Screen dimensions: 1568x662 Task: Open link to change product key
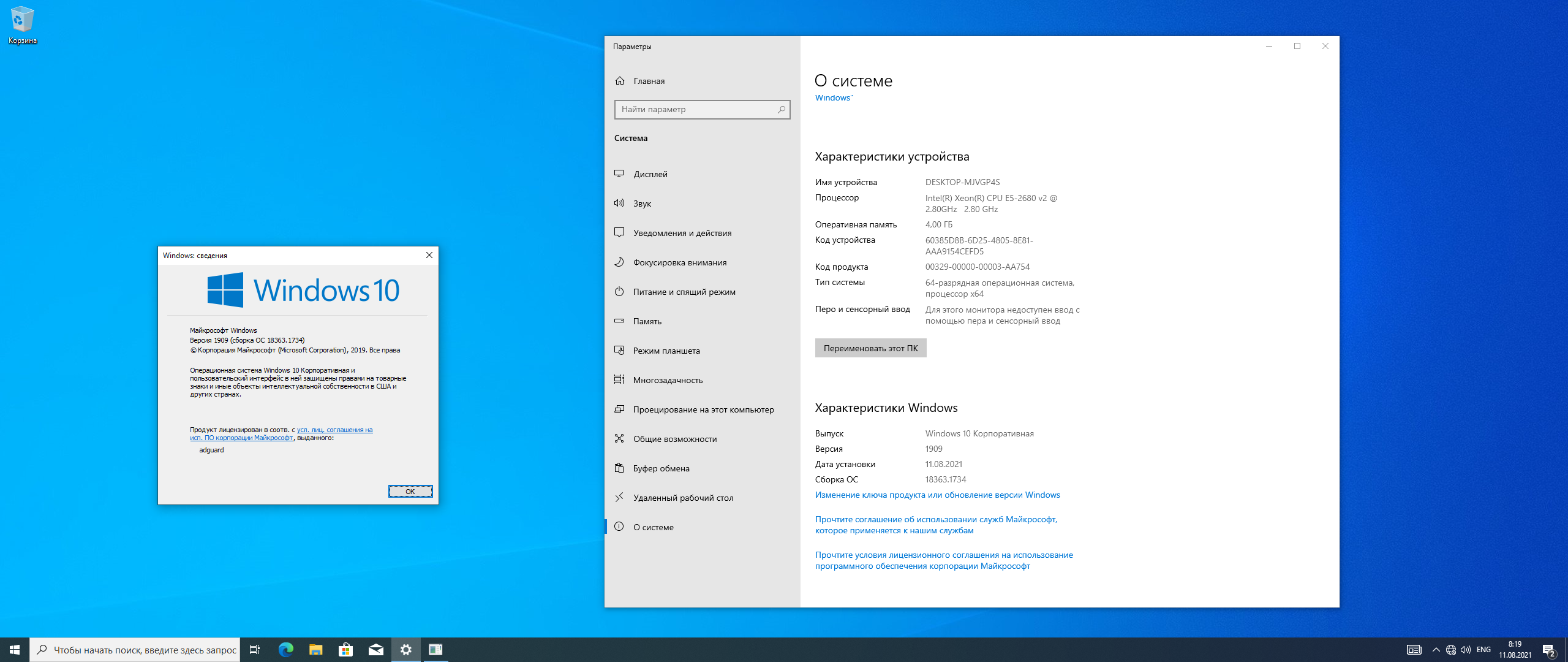tap(937, 495)
